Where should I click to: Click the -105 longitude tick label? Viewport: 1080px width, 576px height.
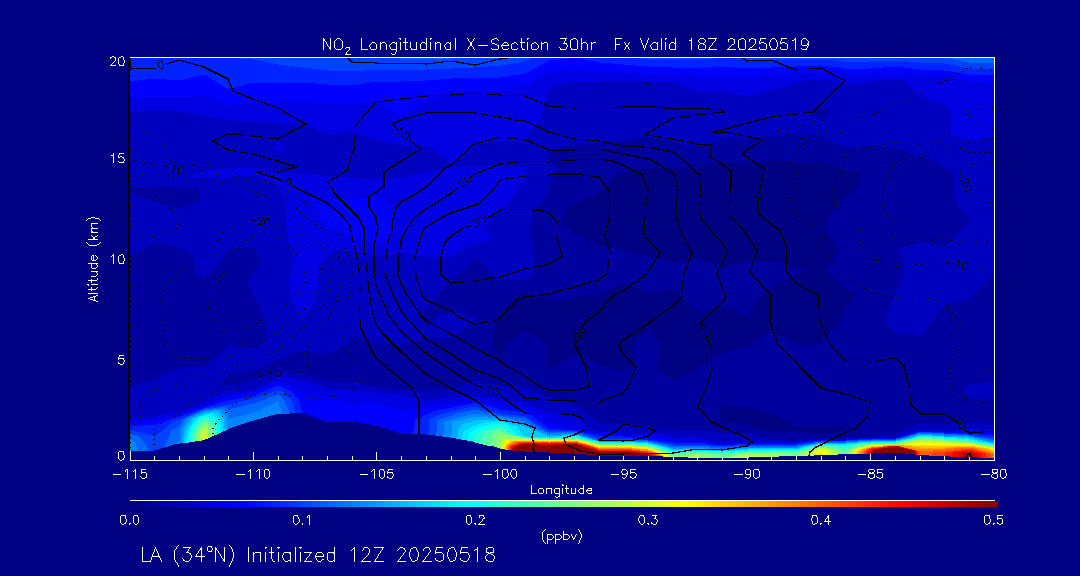[x=376, y=475]
